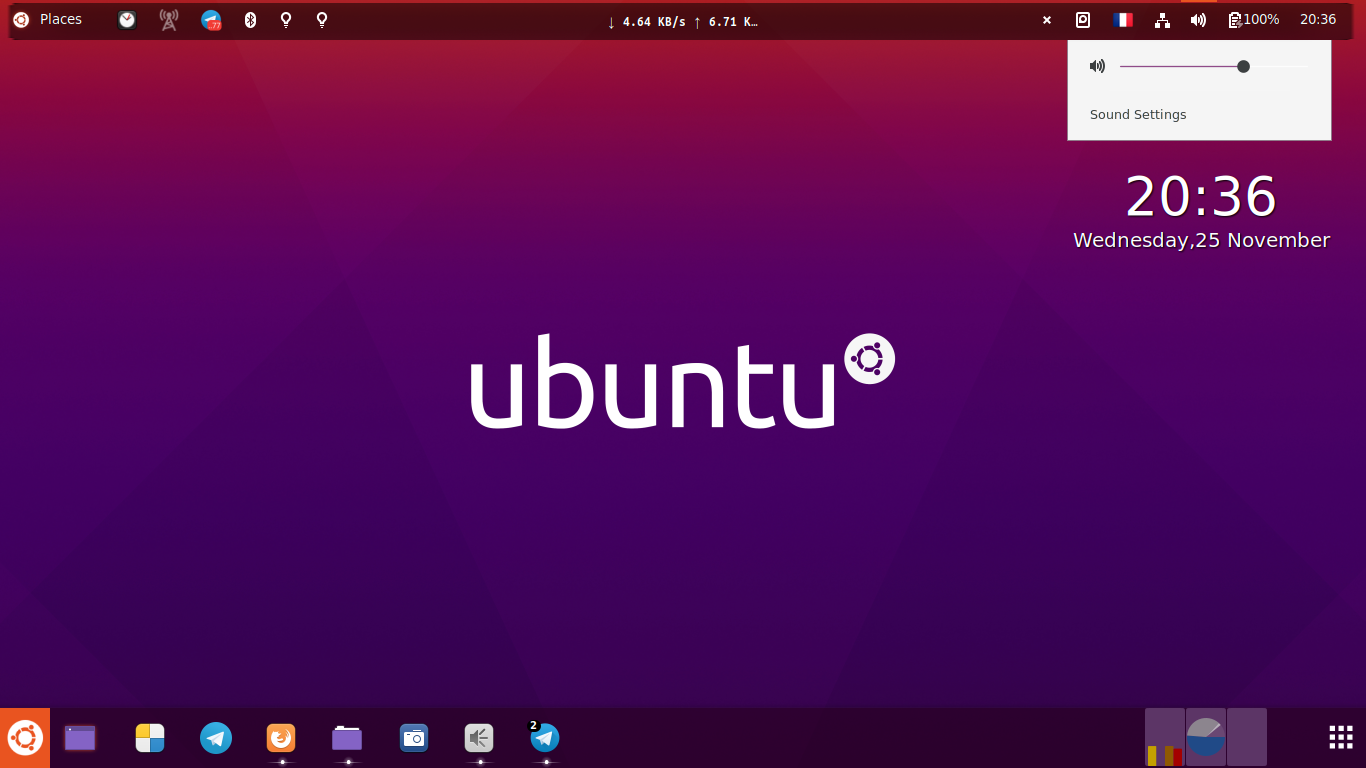Open the Places menu
Image resolution: width=1366 pixels, height=768 pixels.
point(61,19)
